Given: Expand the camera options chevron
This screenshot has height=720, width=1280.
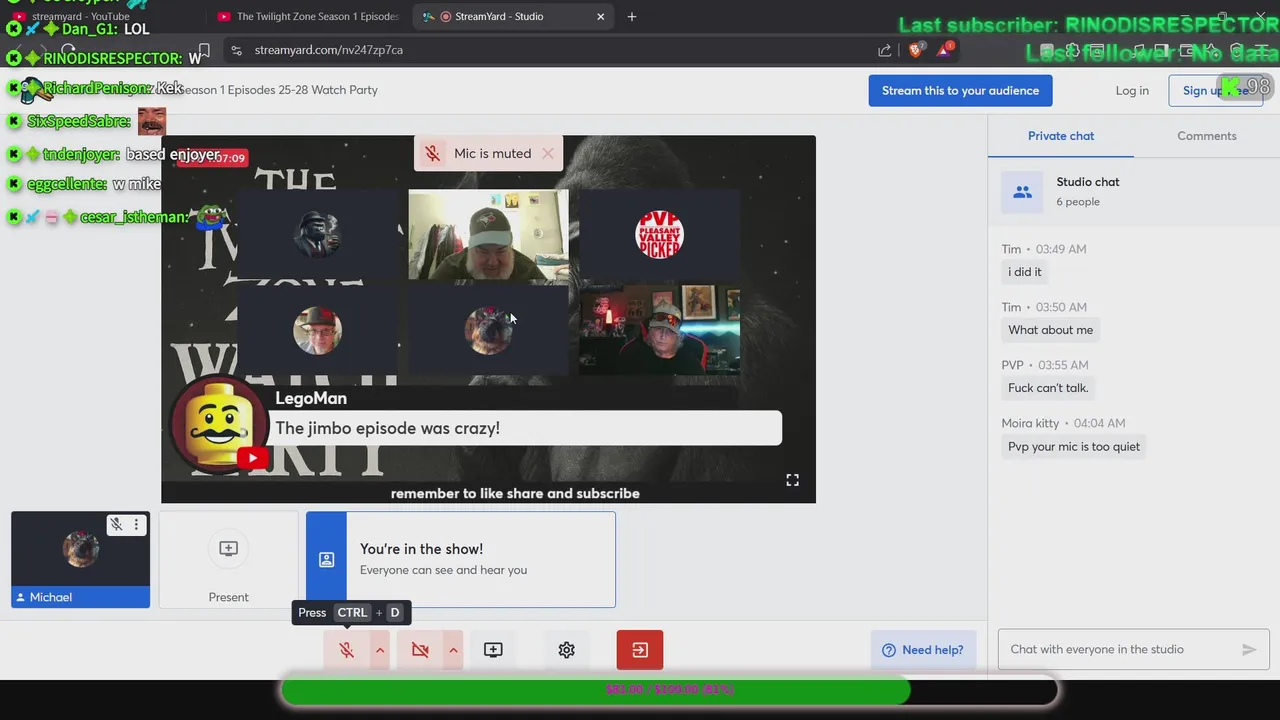Looking at the screenshot, I should [x=453, y=650].
